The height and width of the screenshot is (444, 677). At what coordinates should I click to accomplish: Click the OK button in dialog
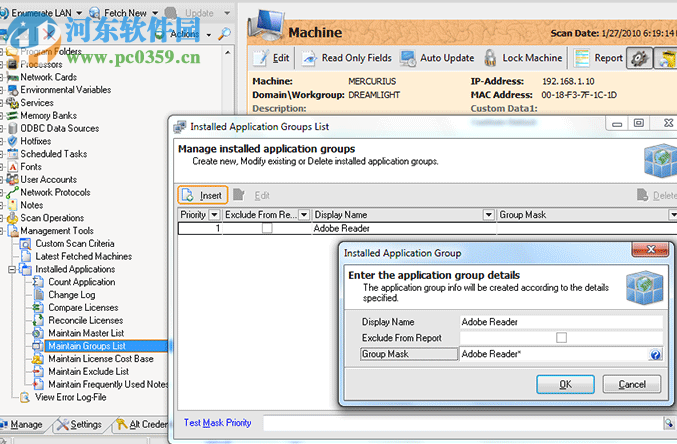[x=565, y=384]
